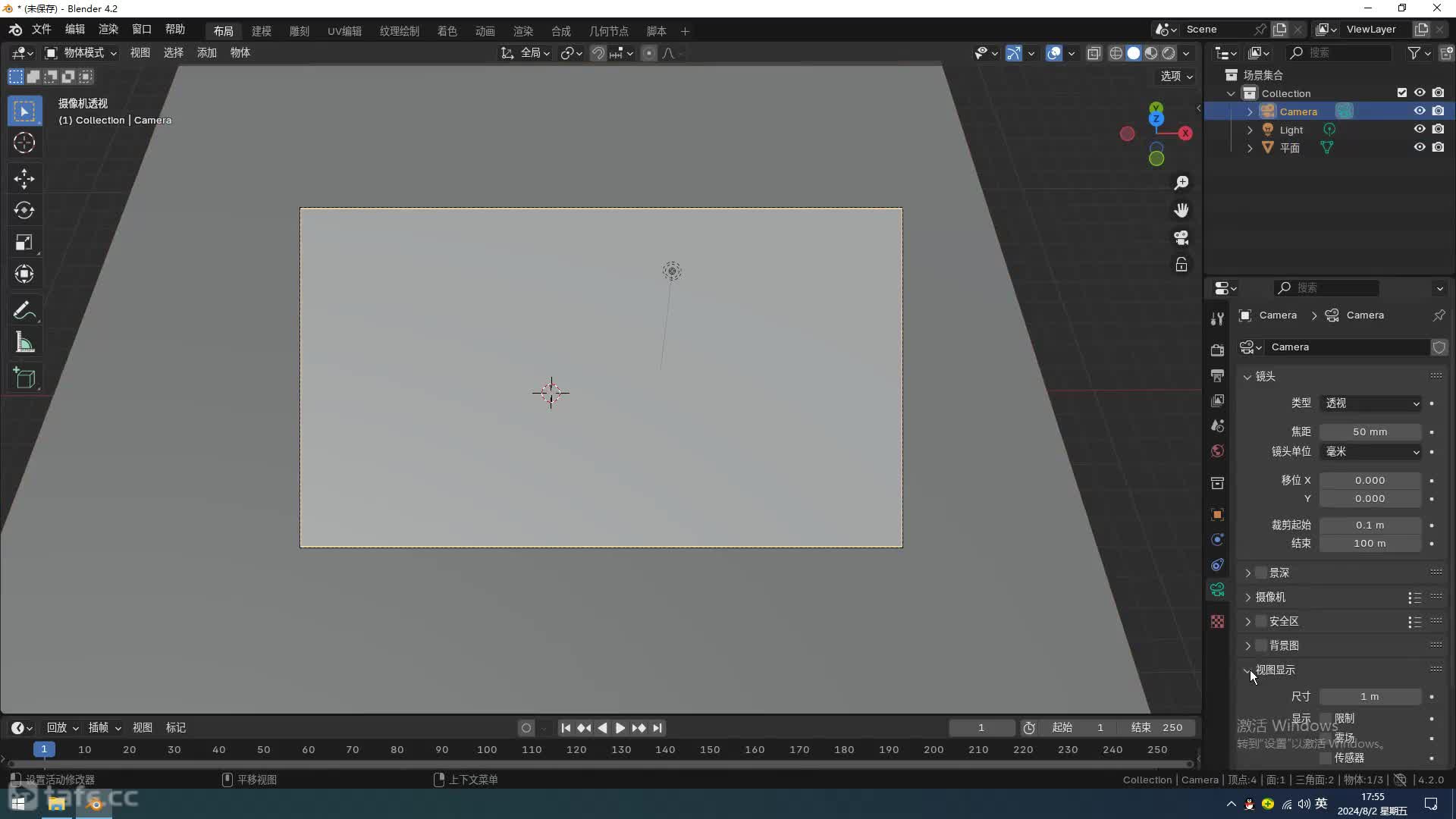
Task: Switch to the 建模 workspace tab
Action: click(262, 31)
